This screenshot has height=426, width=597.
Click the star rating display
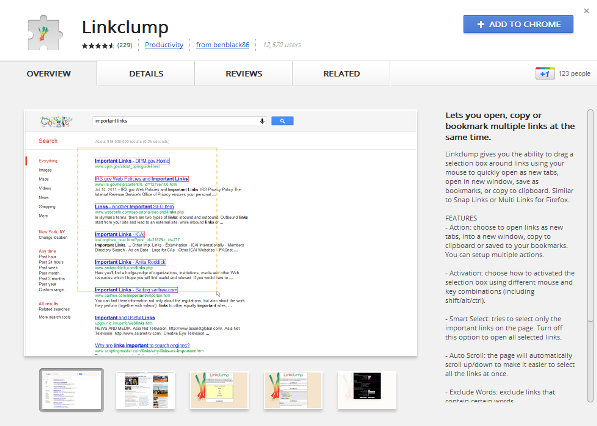coord(97,46)
